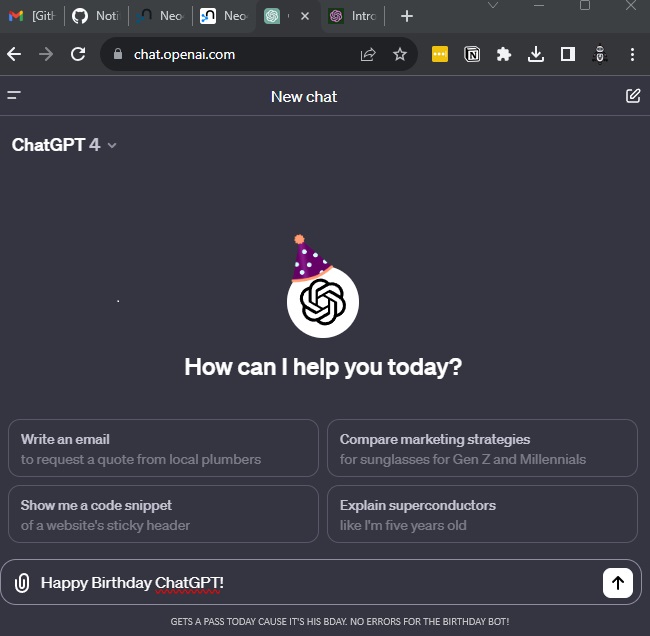Reload the current page
The width and height of the screenshot is (650, 636).
[78, 54]
